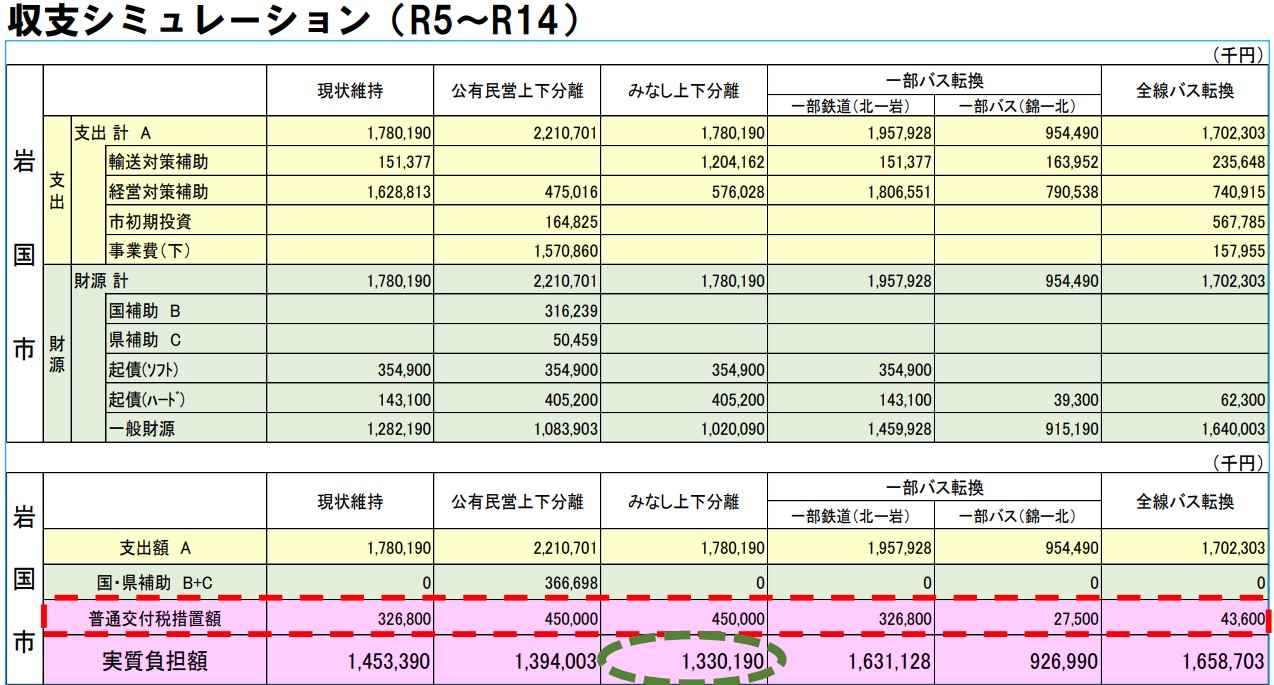Click the 起債(ソフト) row label
Screen dimensions: 1274x685
coord(148,370)
